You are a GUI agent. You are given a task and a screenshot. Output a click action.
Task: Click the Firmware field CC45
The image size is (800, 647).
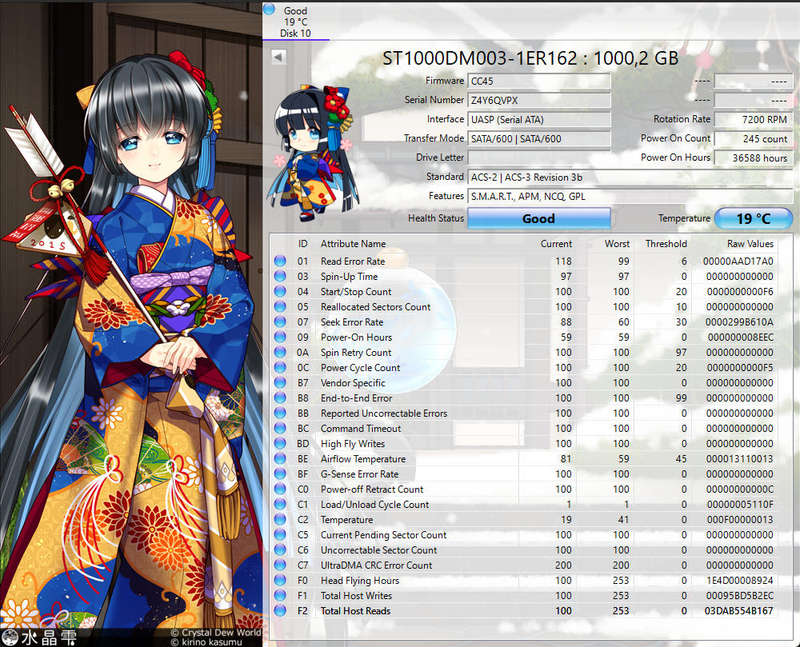(539, 81)
